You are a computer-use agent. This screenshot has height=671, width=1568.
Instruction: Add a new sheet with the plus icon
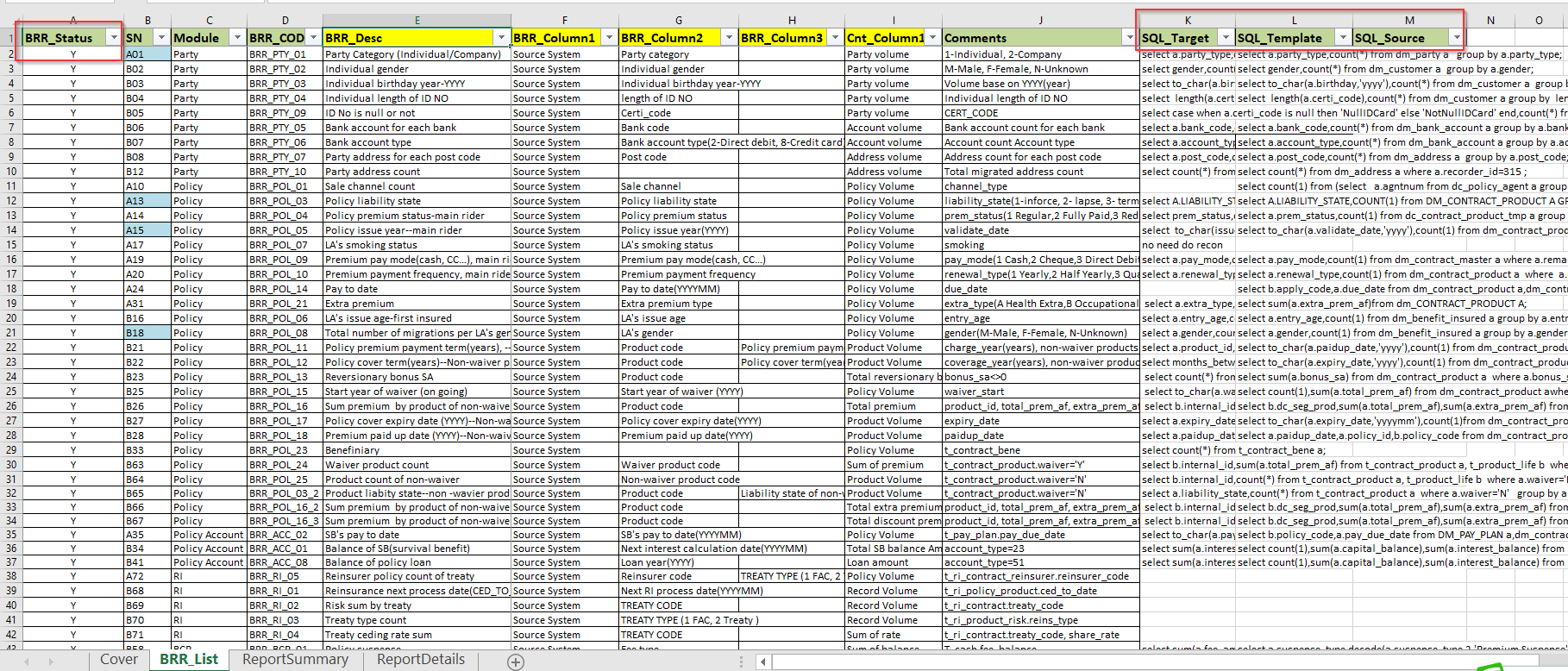[516, 662]
